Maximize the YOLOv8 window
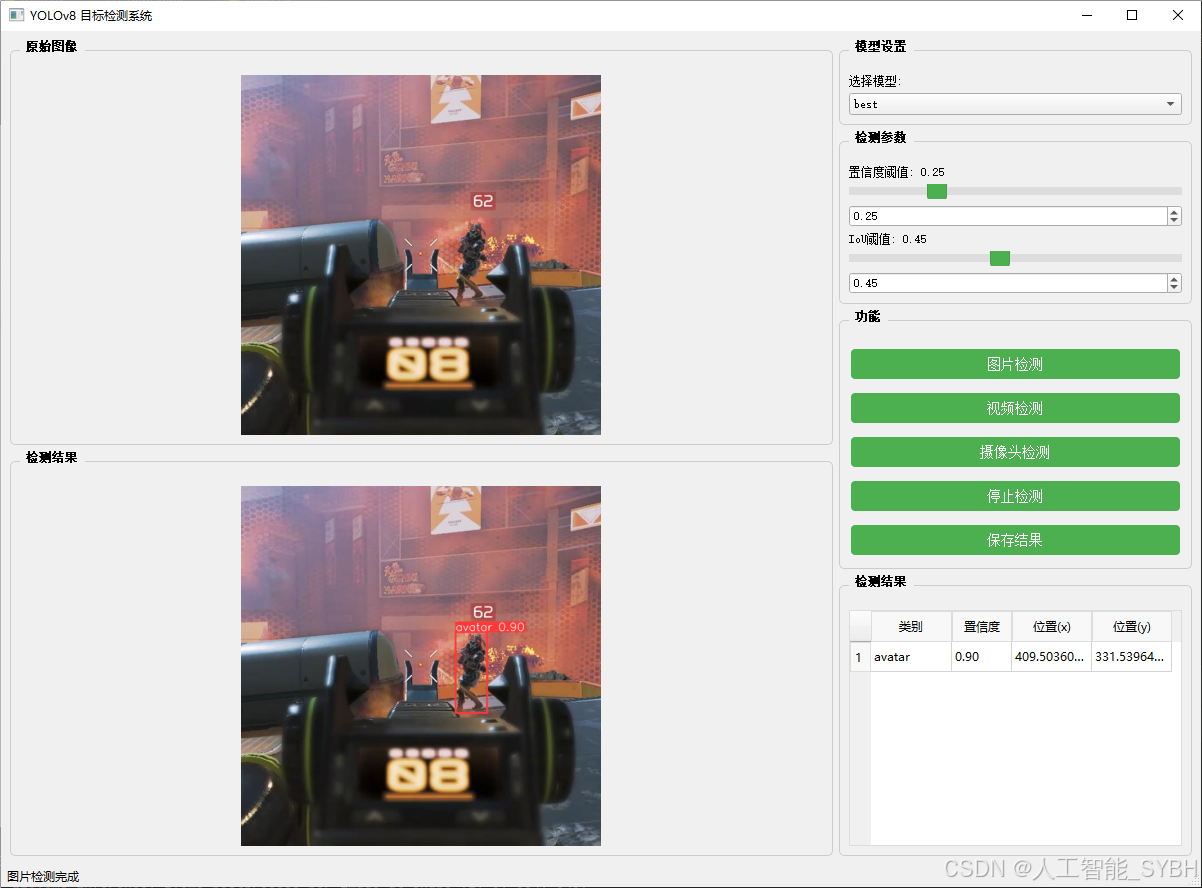The height and width of the screenshot is (888, 1202). click(1132, 15)
